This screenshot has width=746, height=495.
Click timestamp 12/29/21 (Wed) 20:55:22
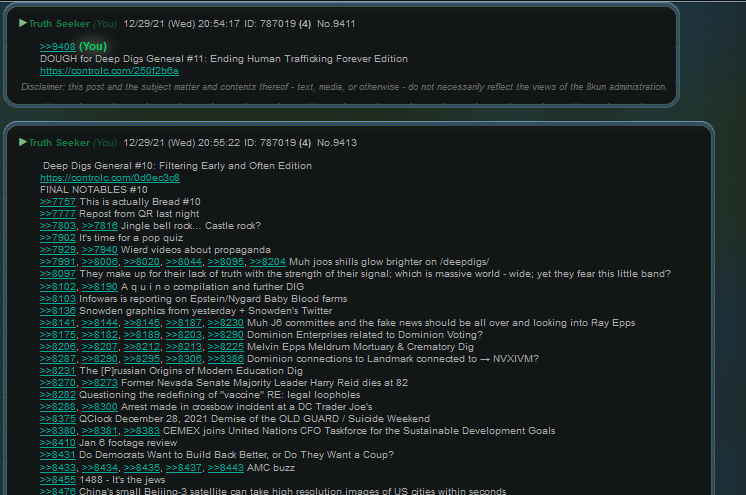point(181,143)
